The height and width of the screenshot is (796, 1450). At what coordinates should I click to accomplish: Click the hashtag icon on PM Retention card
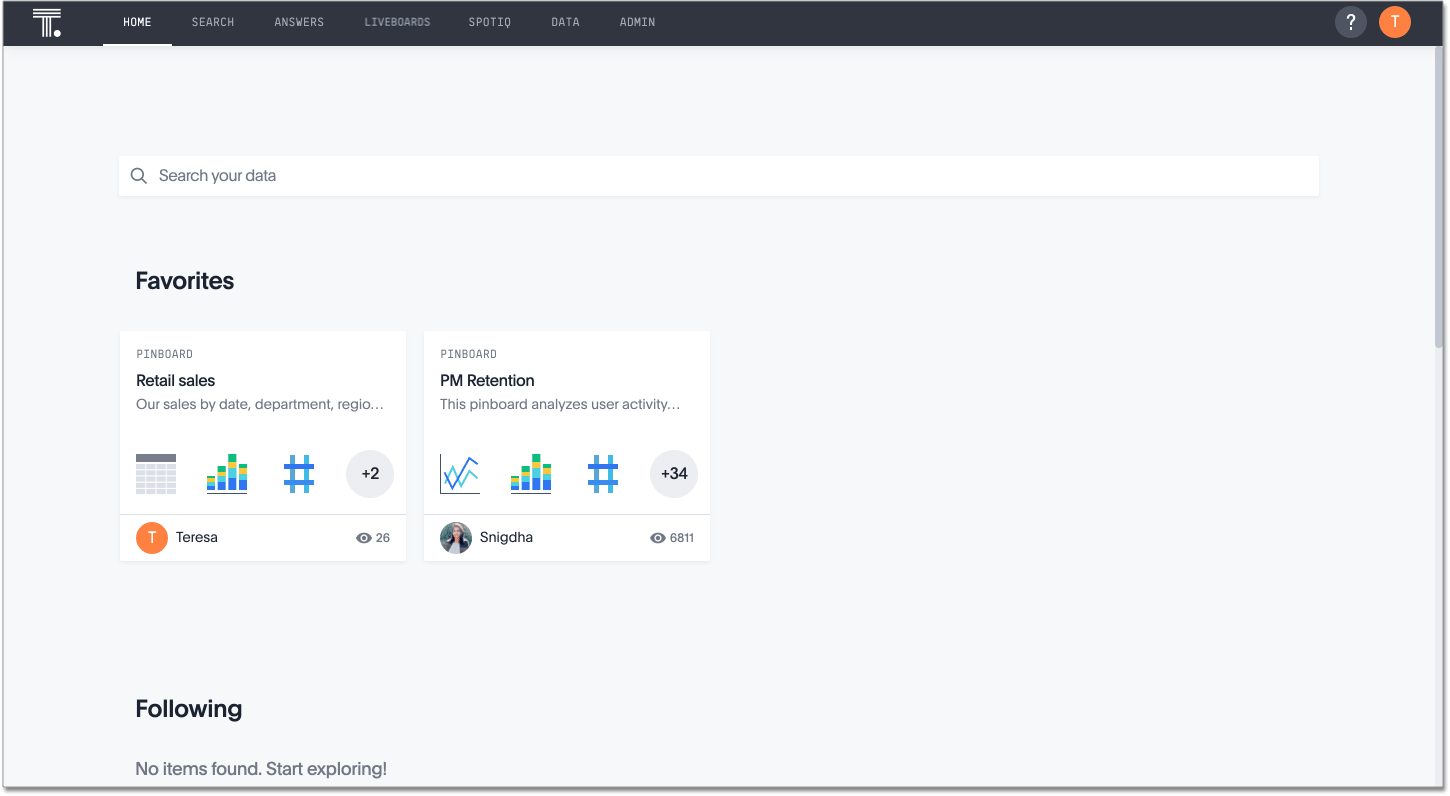click(603, 473)
